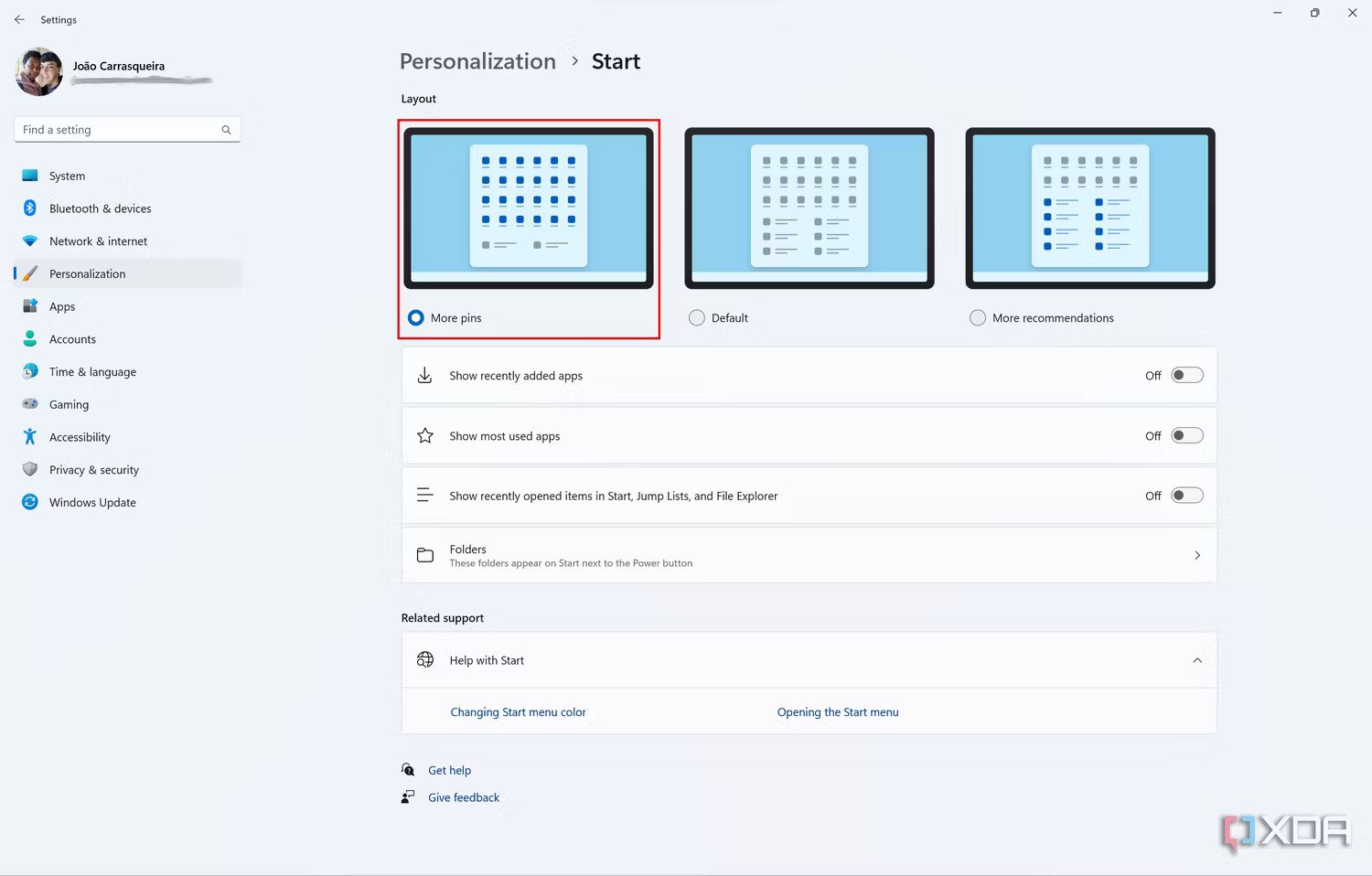This screenshot has width=1372, height=876.
Task: Click the Windows Update sync icon
Action: coord(30,502)
